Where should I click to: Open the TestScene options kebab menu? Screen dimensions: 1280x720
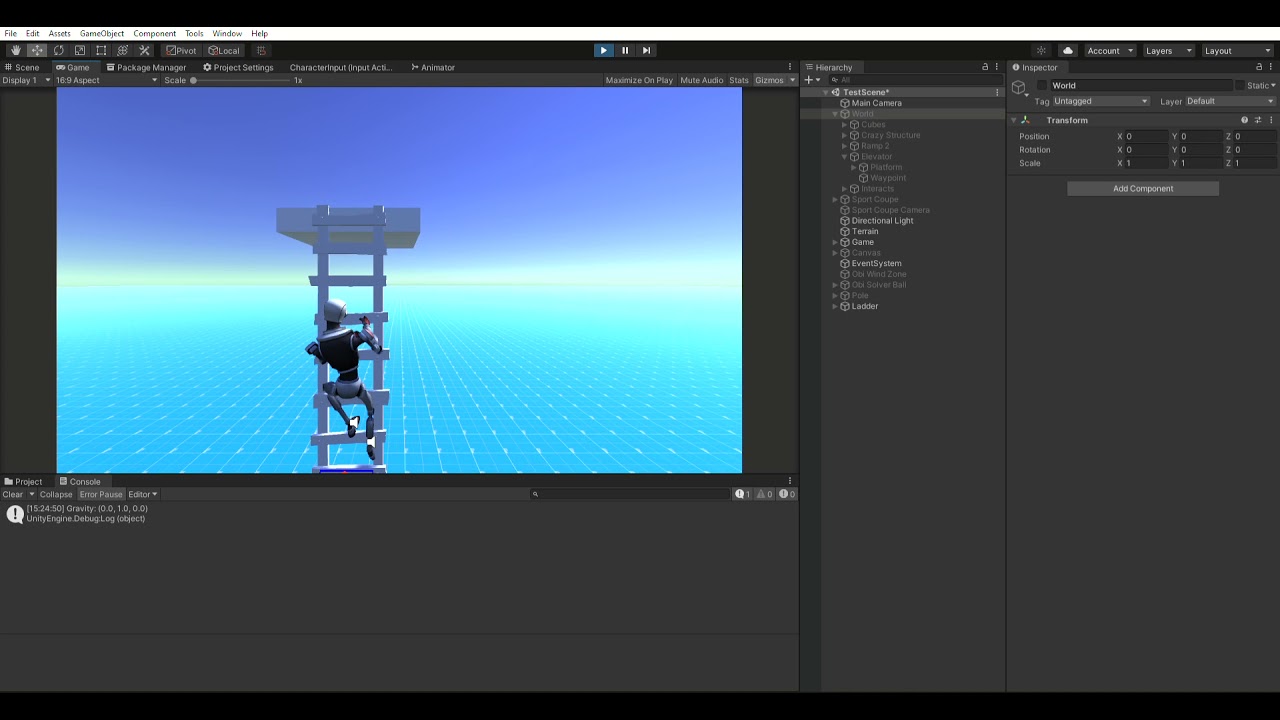(996, 92)
